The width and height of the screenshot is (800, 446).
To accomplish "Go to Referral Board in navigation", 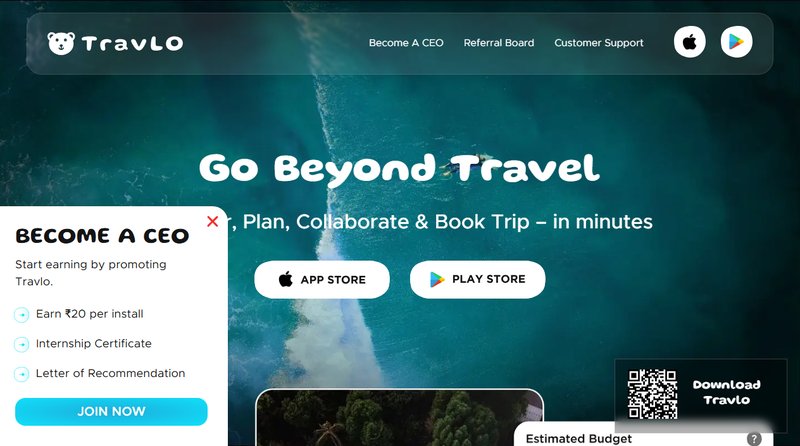I will (498, 43).
